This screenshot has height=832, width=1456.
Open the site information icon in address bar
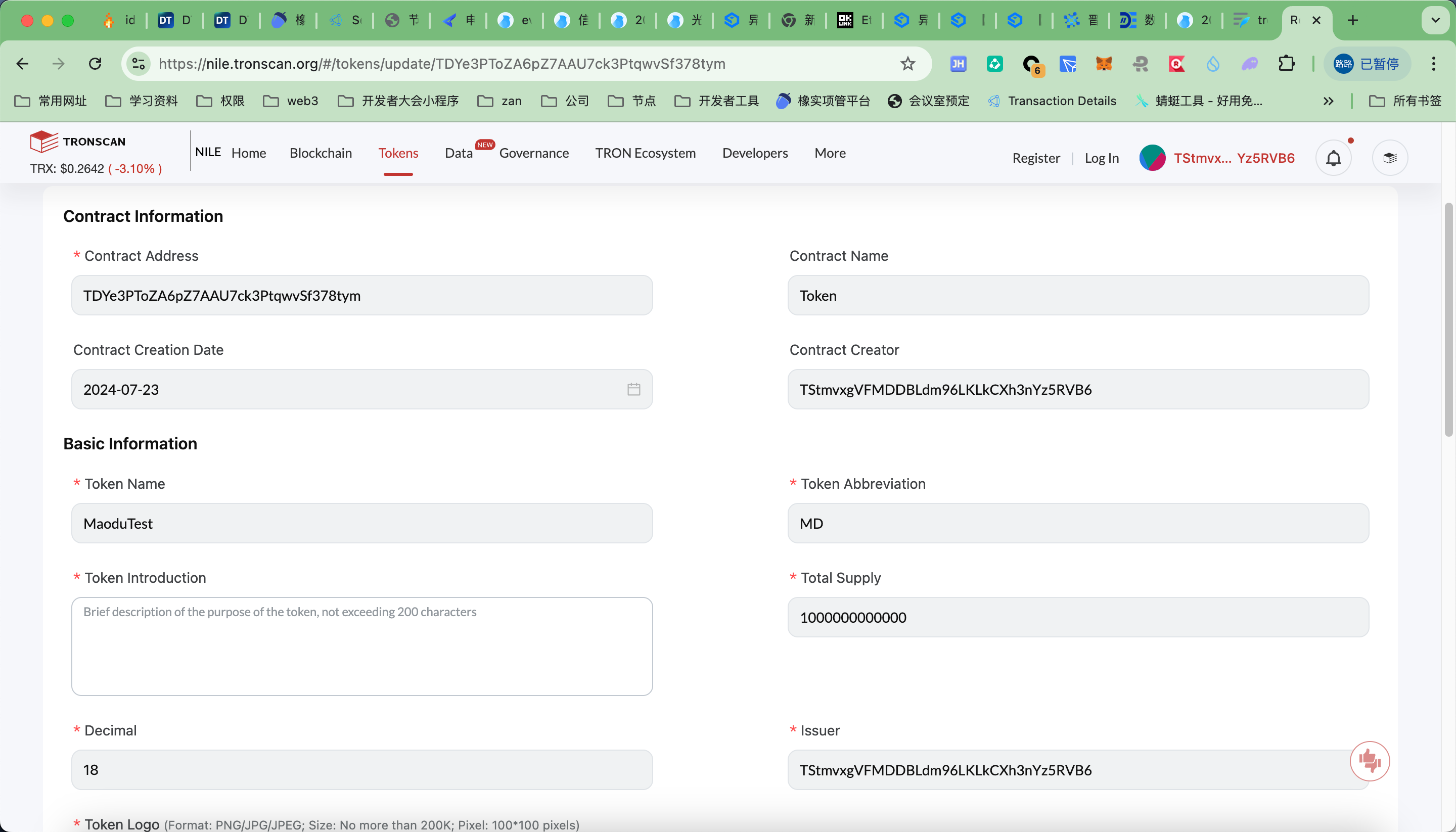pyautogui.click(x=139, y=63)
